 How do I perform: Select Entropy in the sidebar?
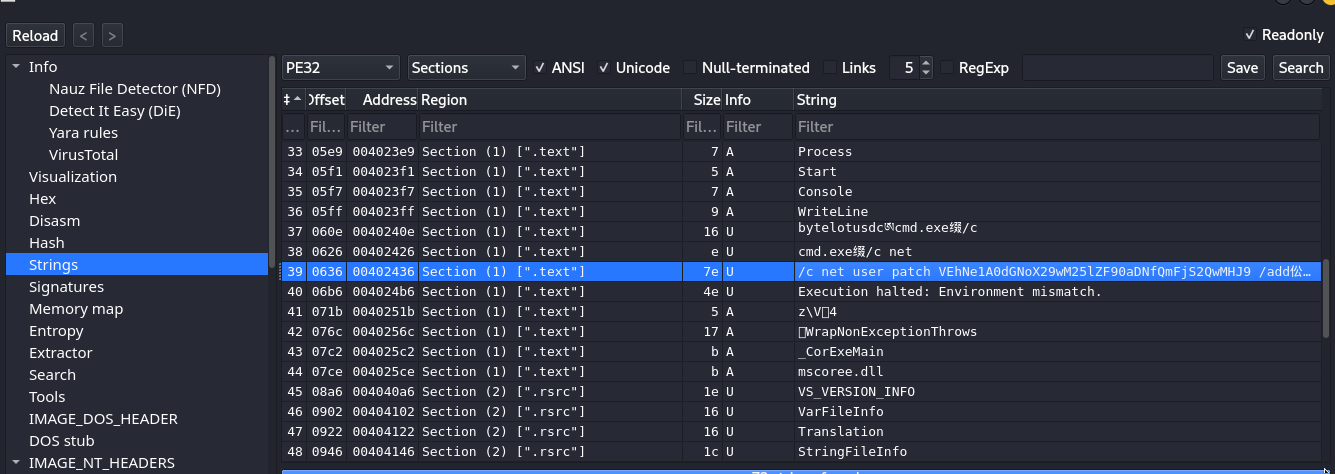[x=56, y=331]
